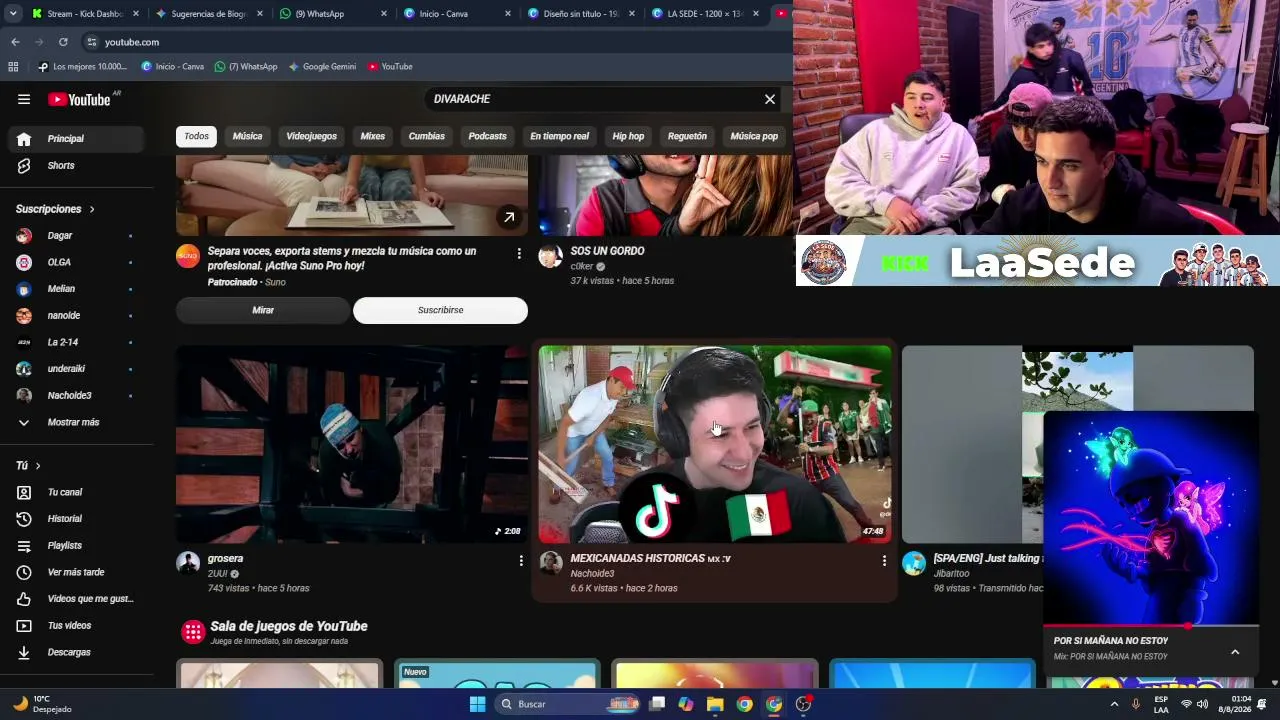The width and height of the screenshot is (1280, 720).
Task: Click the YouTube logo in the page header
Action: [x=79, y=99]
